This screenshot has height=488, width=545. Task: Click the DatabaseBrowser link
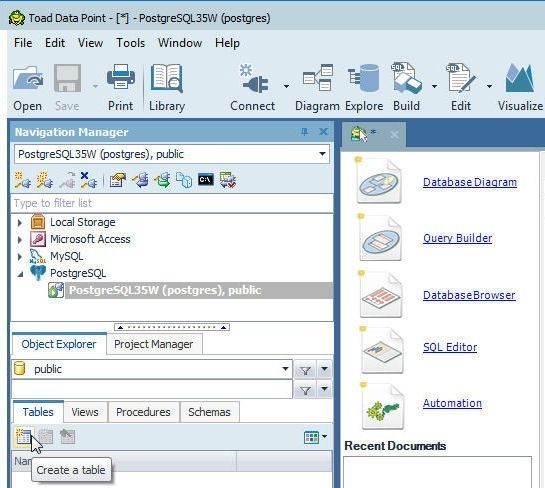[469, 295]
